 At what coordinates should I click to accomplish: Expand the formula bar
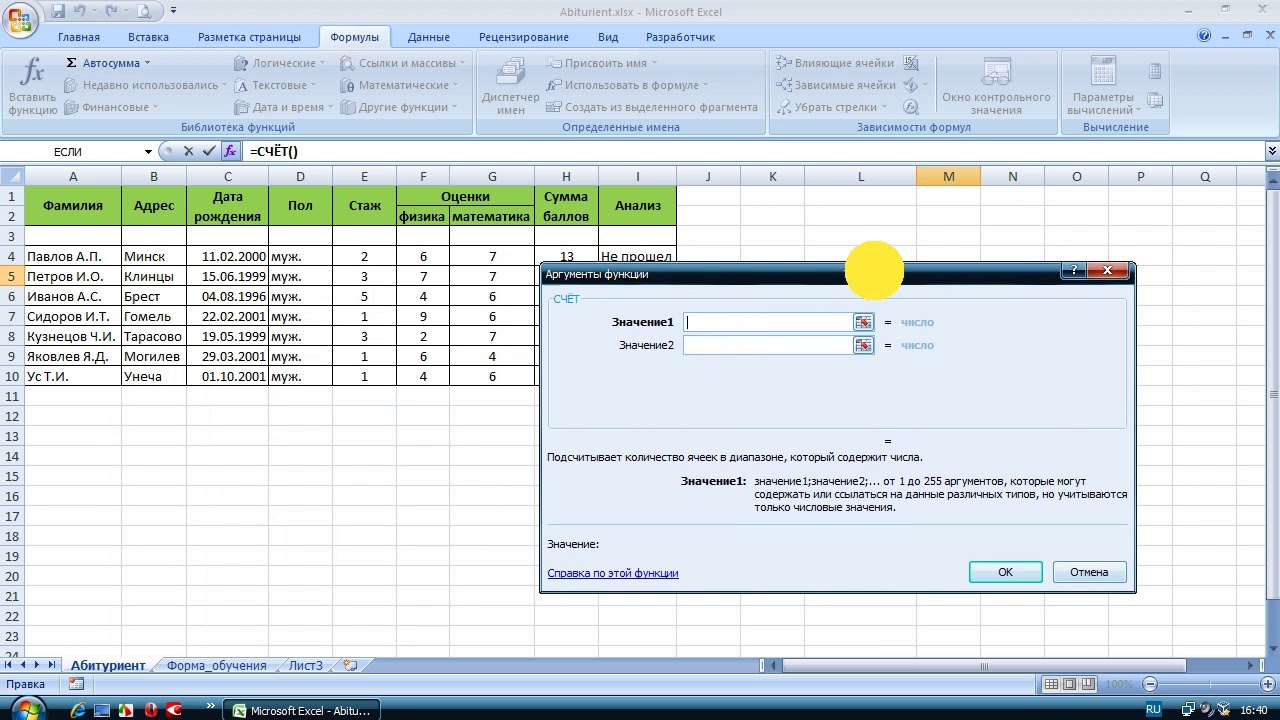coord(1272,151)
